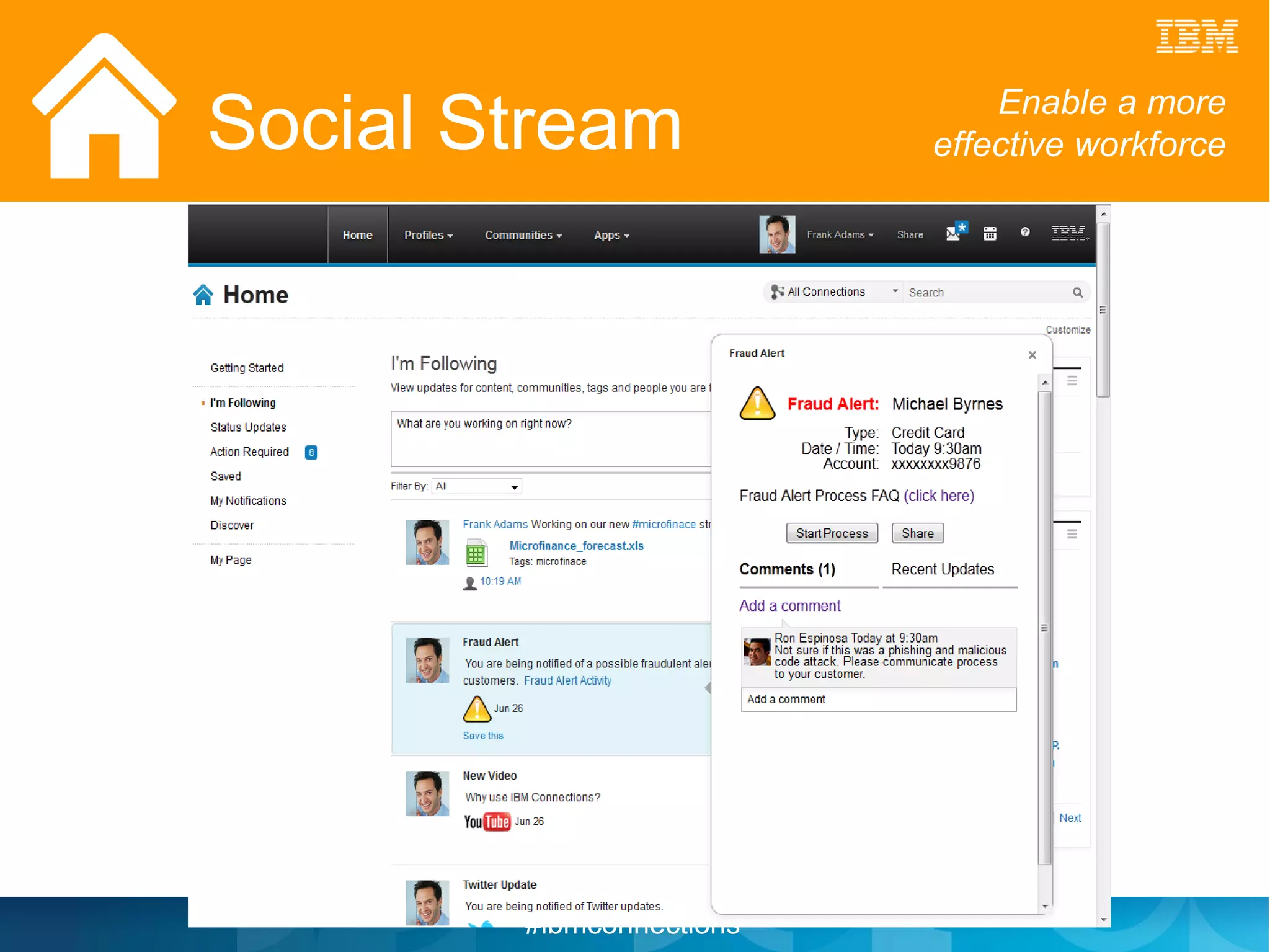Focus the Search input field

[x=988, y=292]
